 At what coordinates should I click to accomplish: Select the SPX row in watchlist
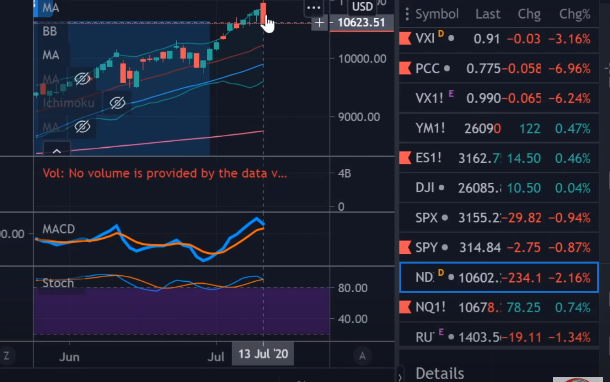[x=499, y=218]
